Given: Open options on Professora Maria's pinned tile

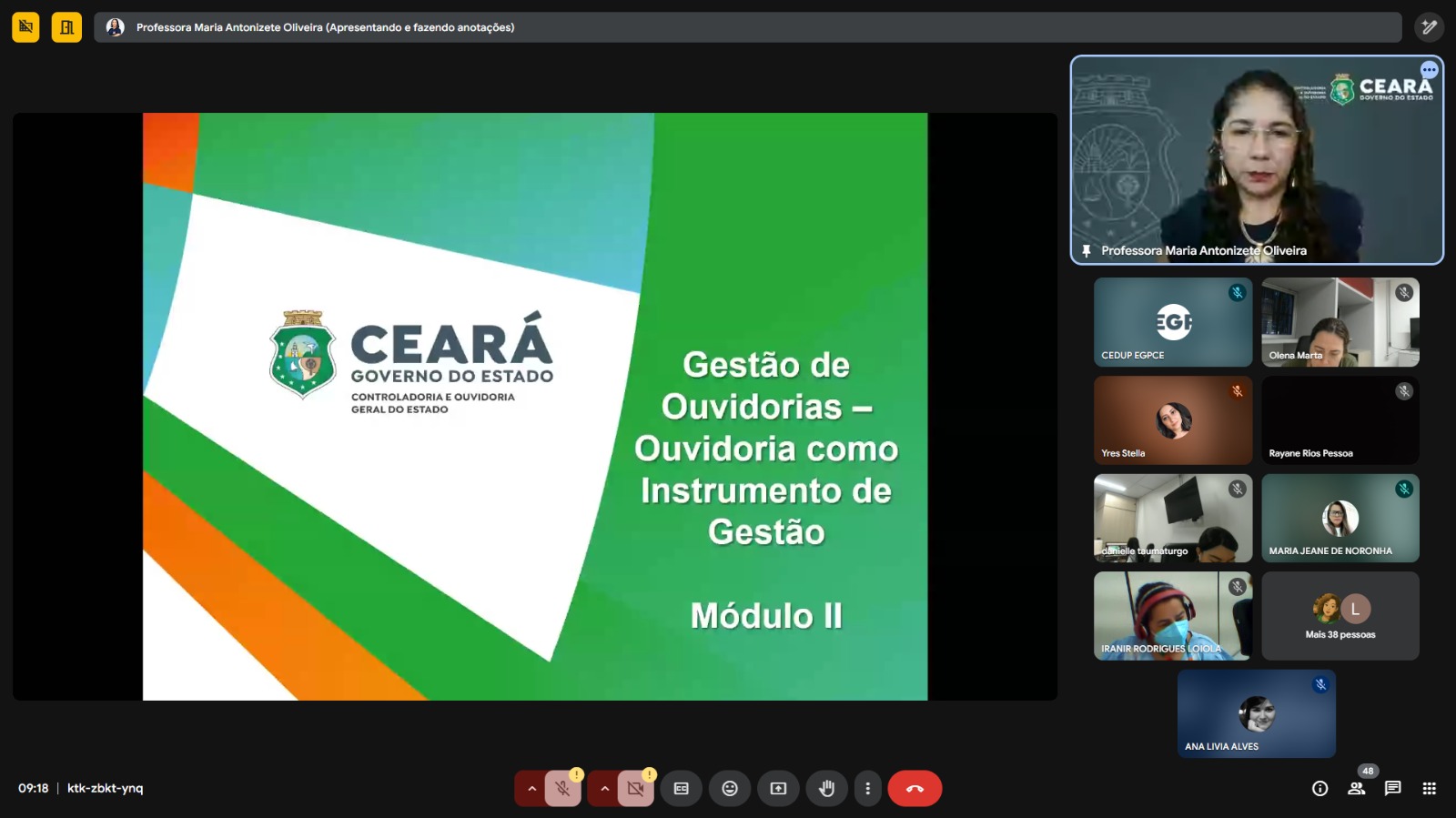Looking at the screenshot, I should (1429, 70).
